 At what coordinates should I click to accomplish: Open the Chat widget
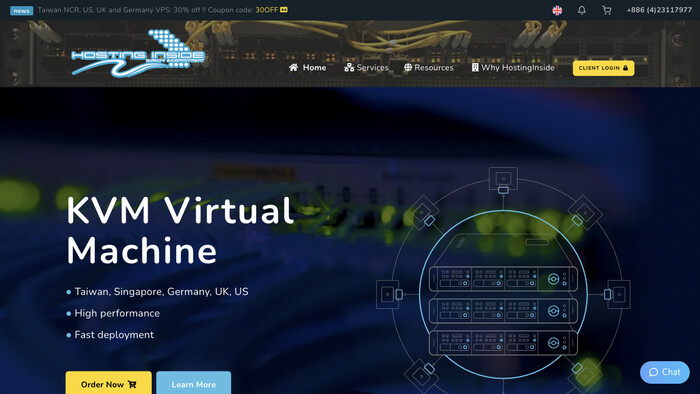point(664,372)
